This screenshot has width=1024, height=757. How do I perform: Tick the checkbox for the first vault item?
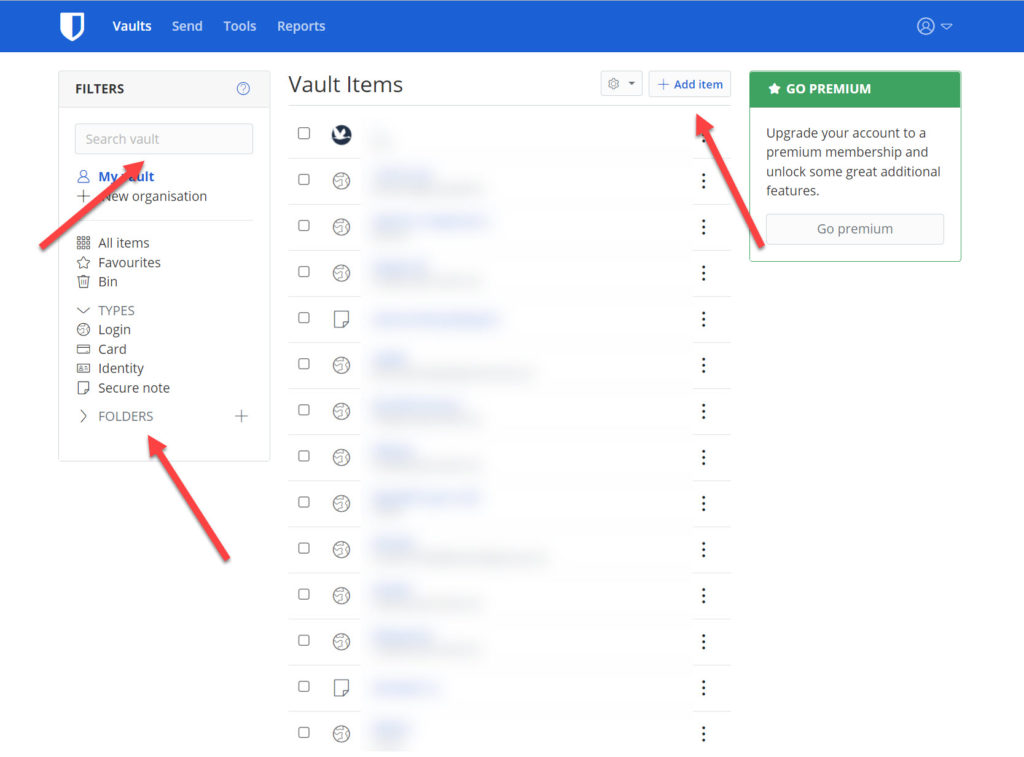click(304, 133)
